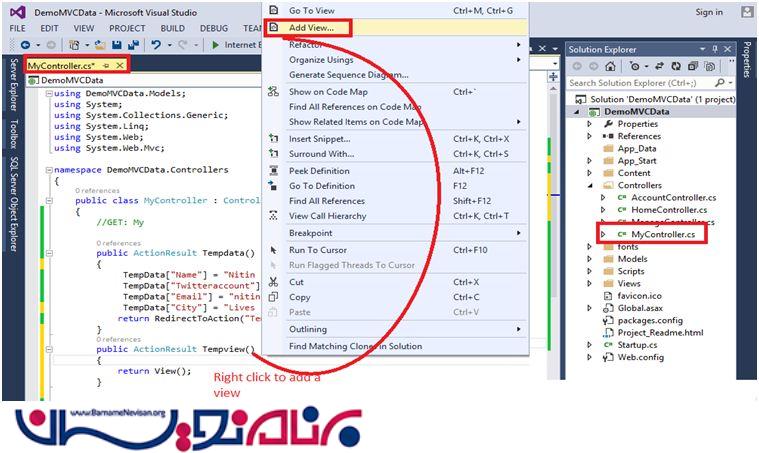Select MyController.cs in Solution Explorer
This screenshot has height=453, width=759.
tap(663, 234)
